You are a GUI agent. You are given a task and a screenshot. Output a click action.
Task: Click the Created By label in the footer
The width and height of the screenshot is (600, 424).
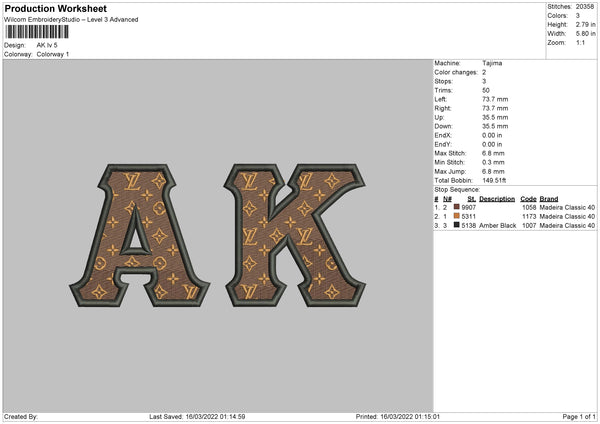tap(21, 416)
